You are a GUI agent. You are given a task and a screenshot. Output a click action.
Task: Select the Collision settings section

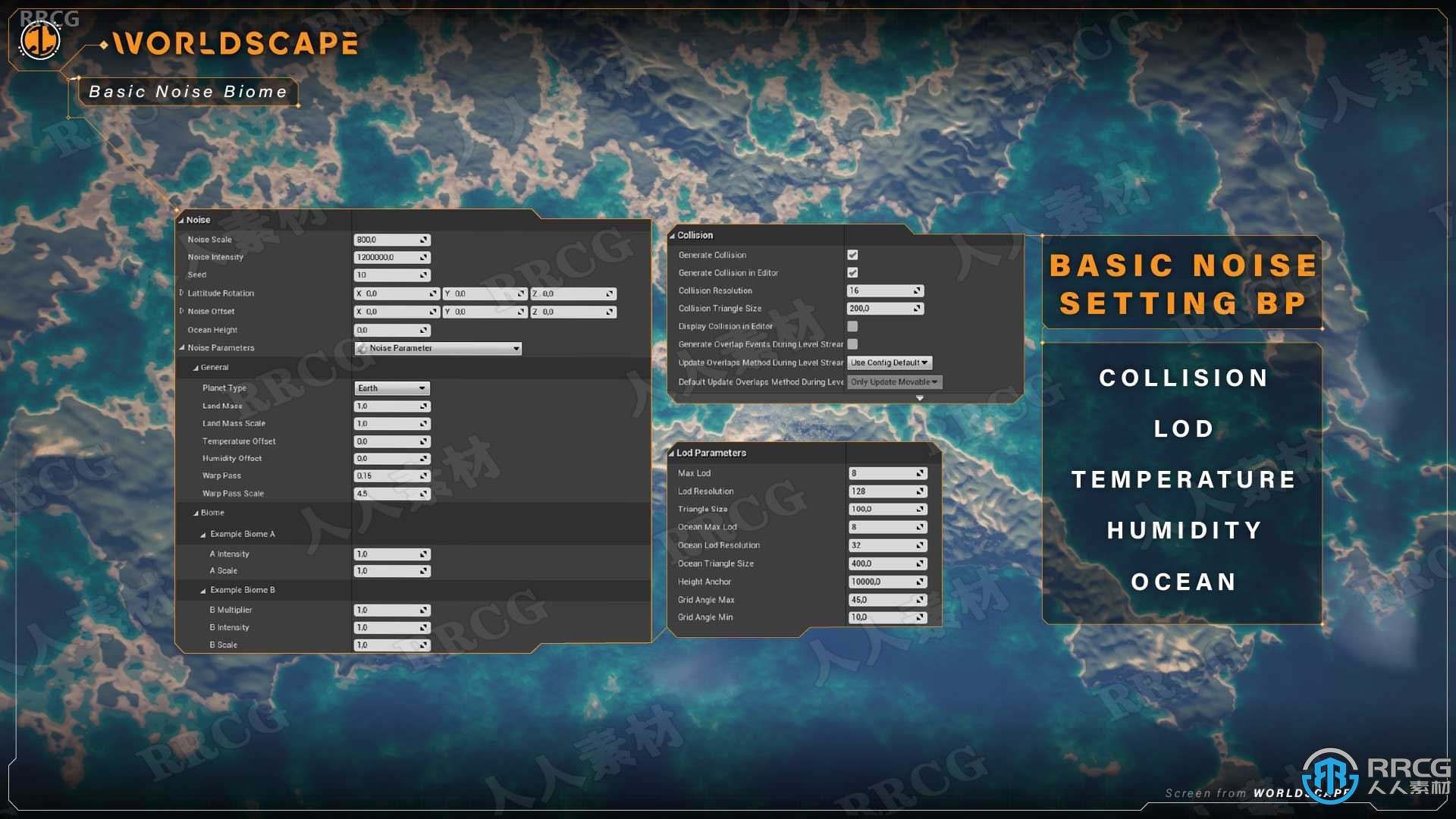695,236
